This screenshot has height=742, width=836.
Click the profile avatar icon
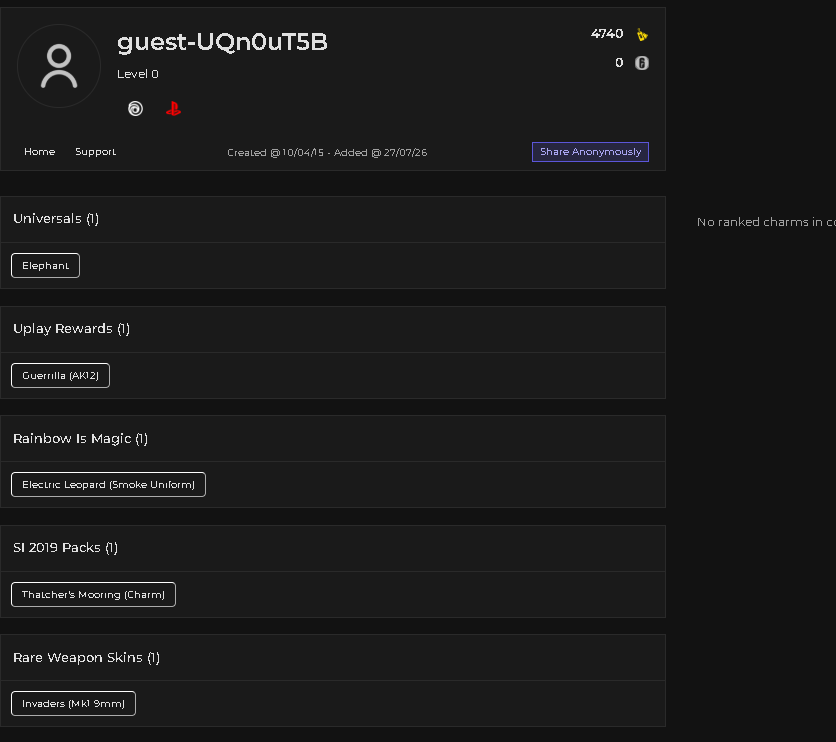(x=59, y=66)
